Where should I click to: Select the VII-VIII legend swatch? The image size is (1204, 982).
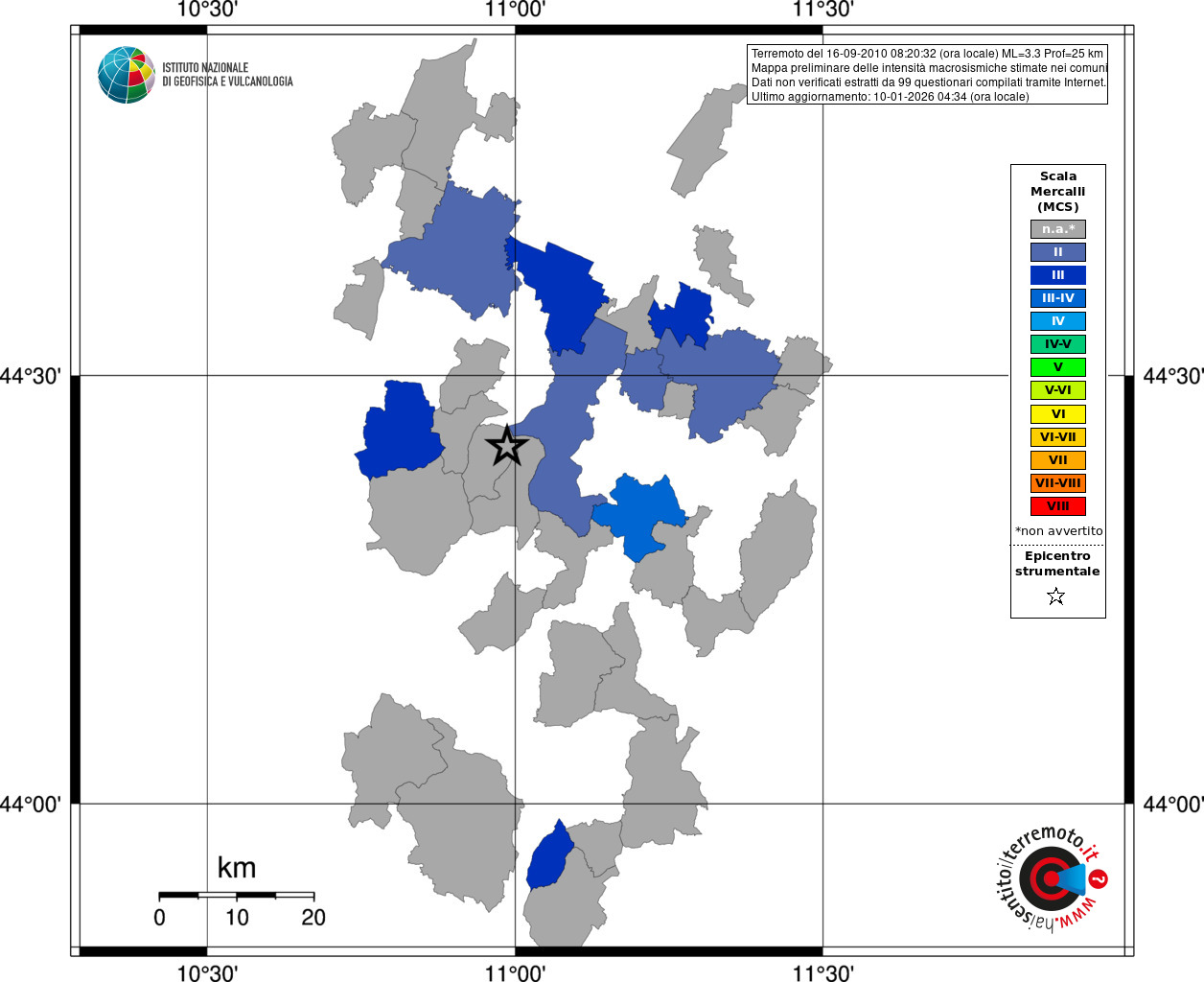click(1057, 483)
